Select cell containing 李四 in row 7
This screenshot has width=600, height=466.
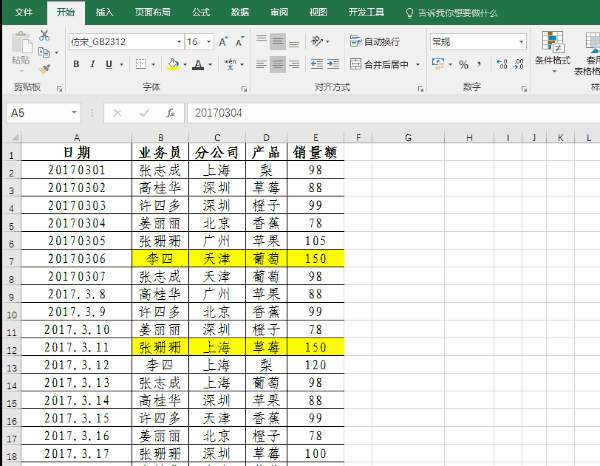[161, 258]
